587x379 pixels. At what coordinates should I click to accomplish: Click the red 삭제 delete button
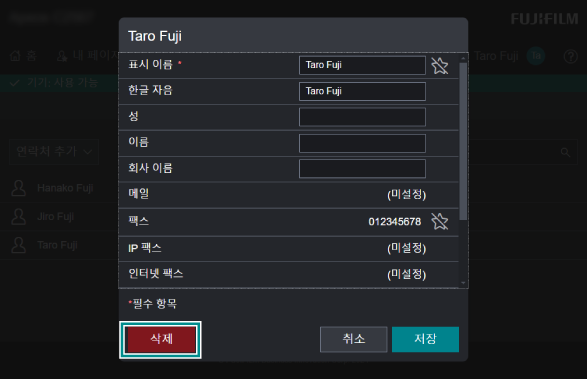[x=160, y=339]
